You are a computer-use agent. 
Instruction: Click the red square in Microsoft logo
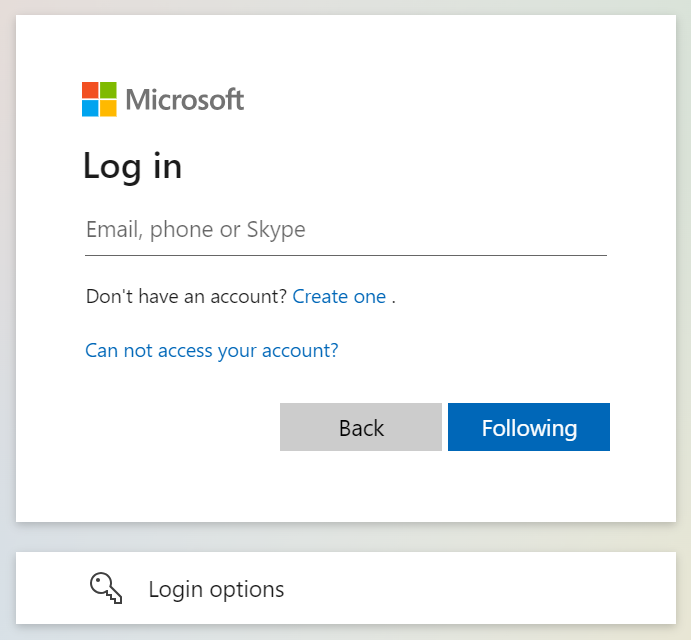pyautogui.click(x=90, y=90)
